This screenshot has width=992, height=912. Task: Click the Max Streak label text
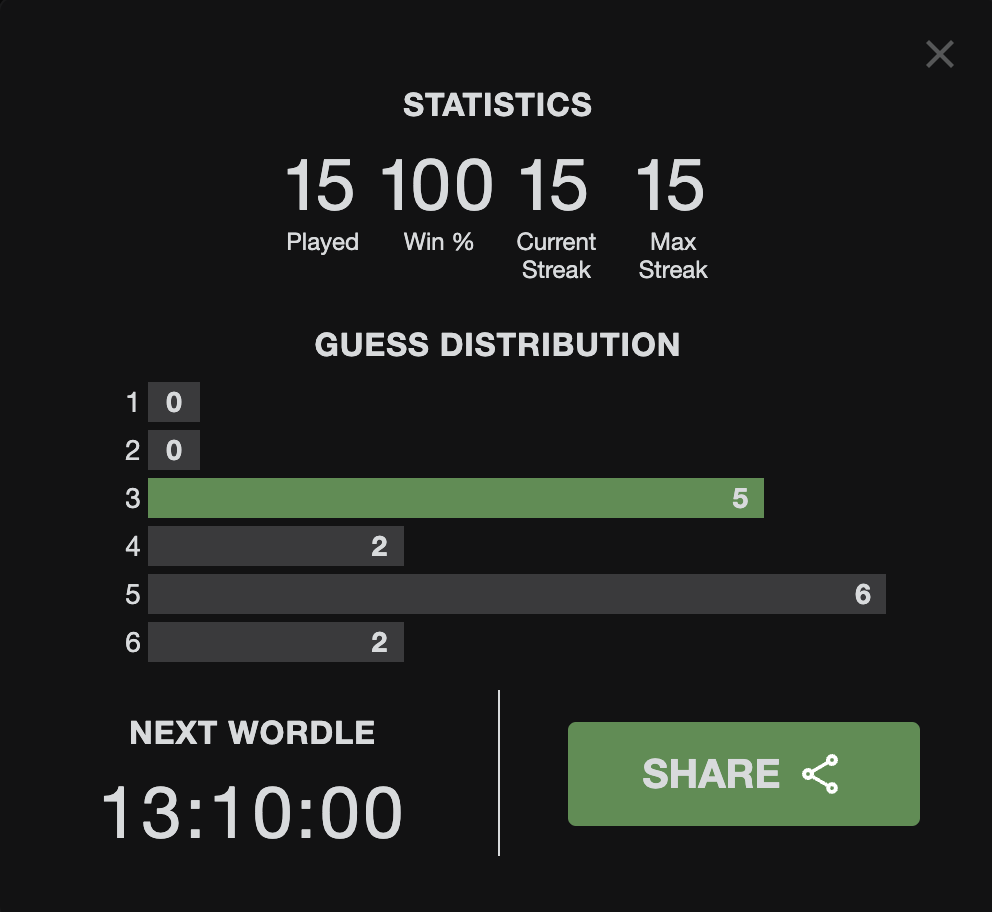pyautogui.click(x=673, y=256)
